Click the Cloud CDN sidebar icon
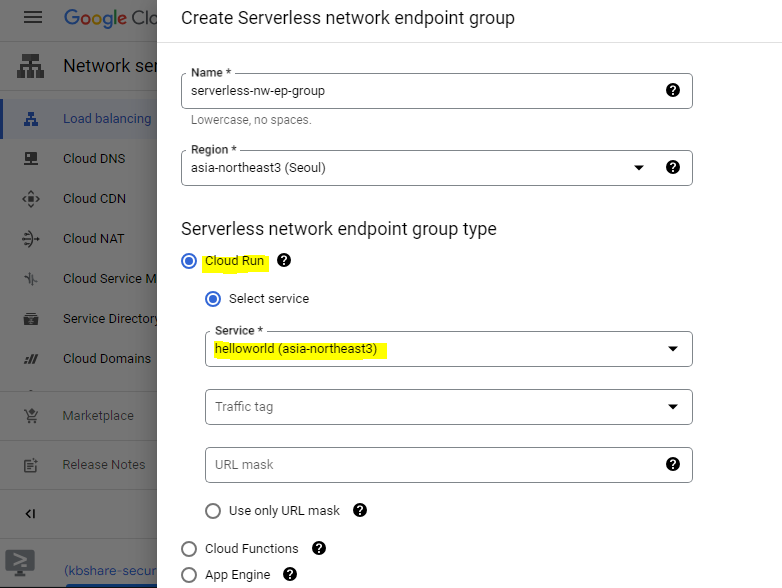The width and height of the screenshot is (782, 588). 31,198
